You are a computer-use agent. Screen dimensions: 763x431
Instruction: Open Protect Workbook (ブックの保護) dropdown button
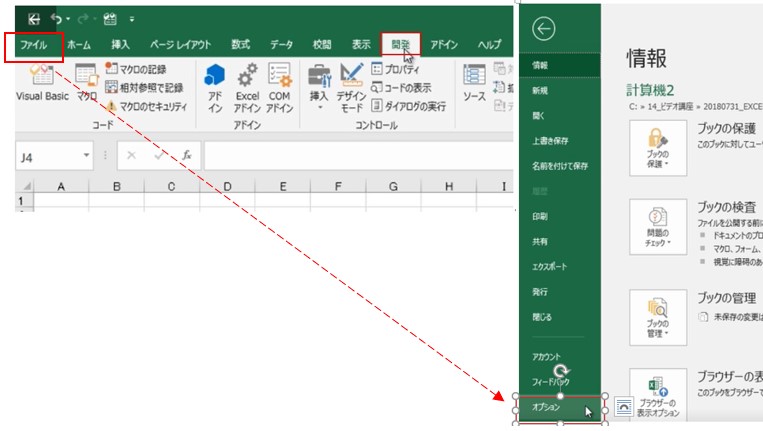point(658,148)
